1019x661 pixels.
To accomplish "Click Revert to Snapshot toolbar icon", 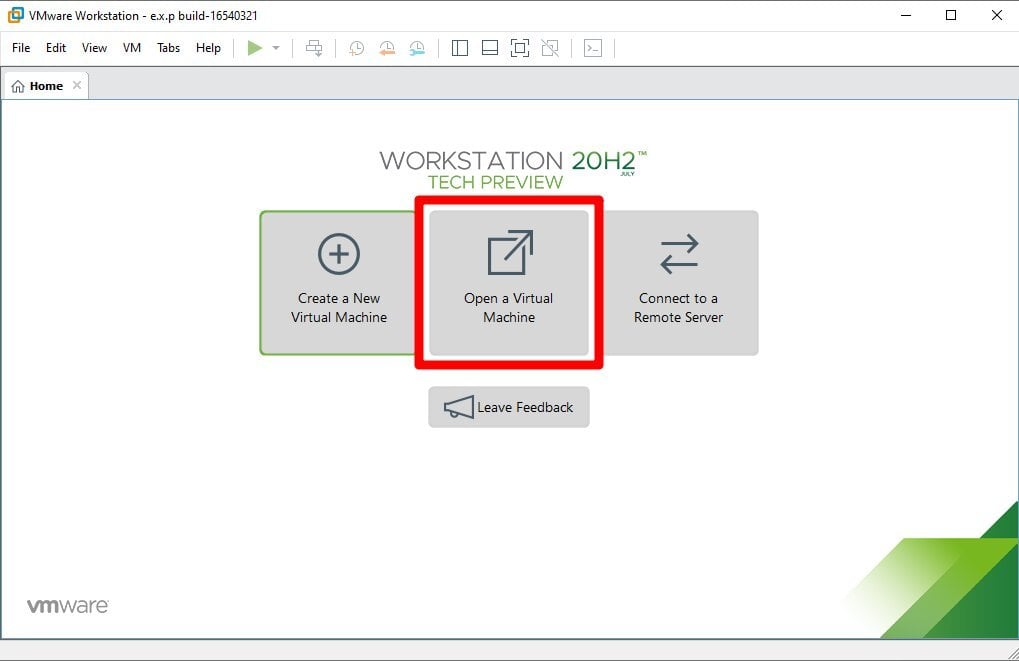I will pyautogui.click(x=387, y=48).
